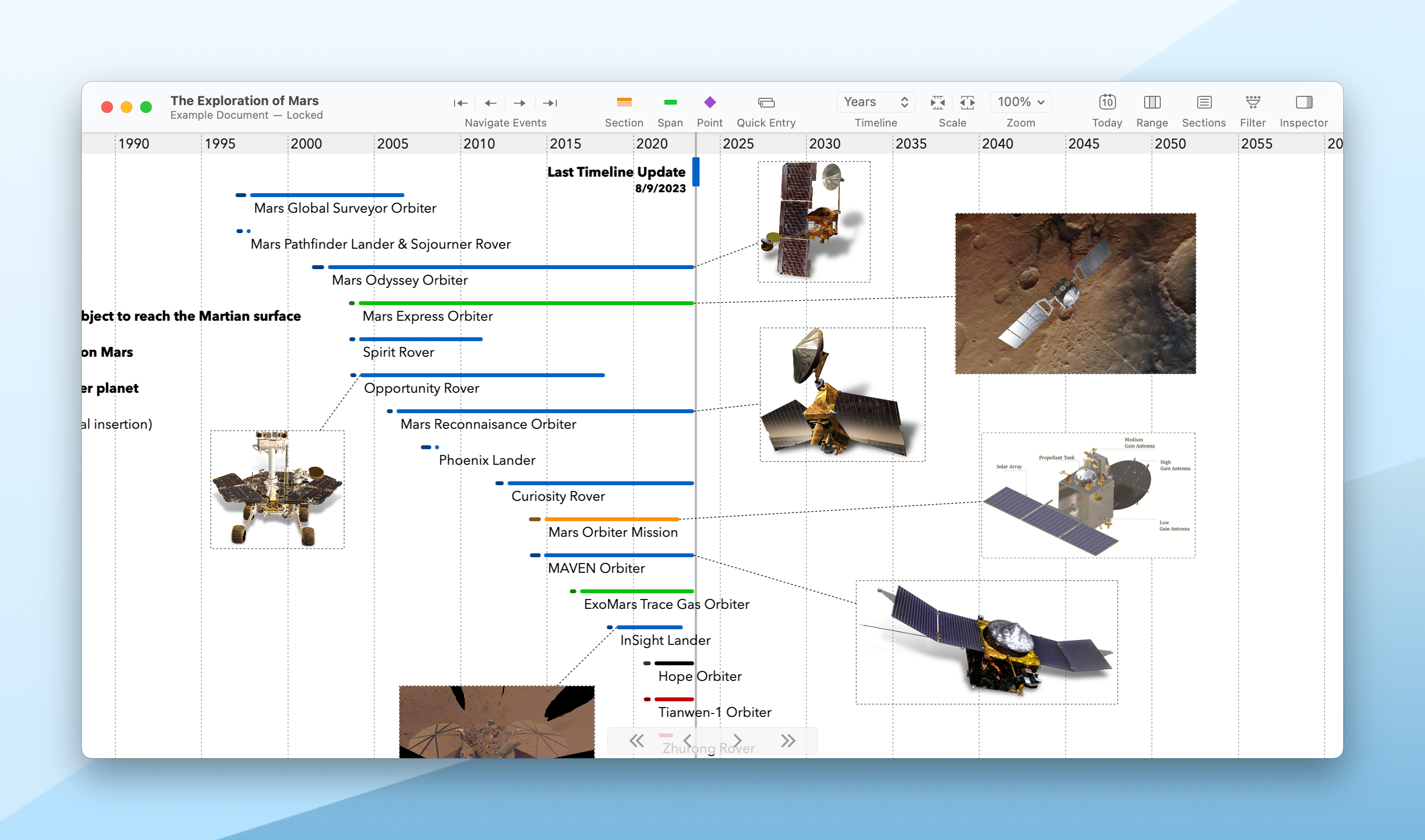Expand the timeline with the second Scale icon

tap(968, 103)
